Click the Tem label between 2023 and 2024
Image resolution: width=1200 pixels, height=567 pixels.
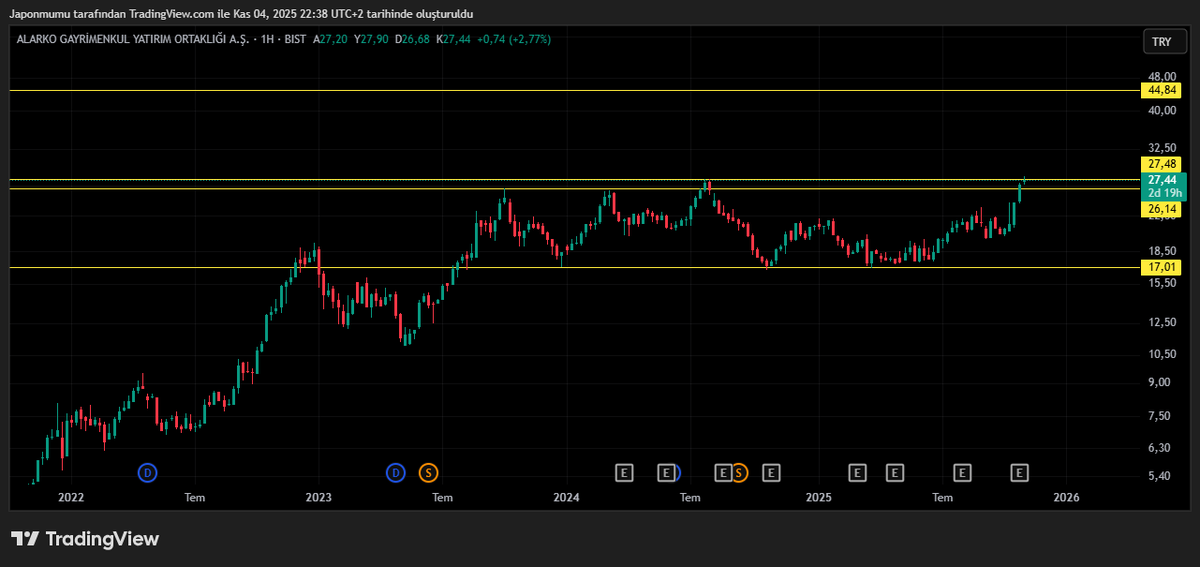(x=442, y=497)
